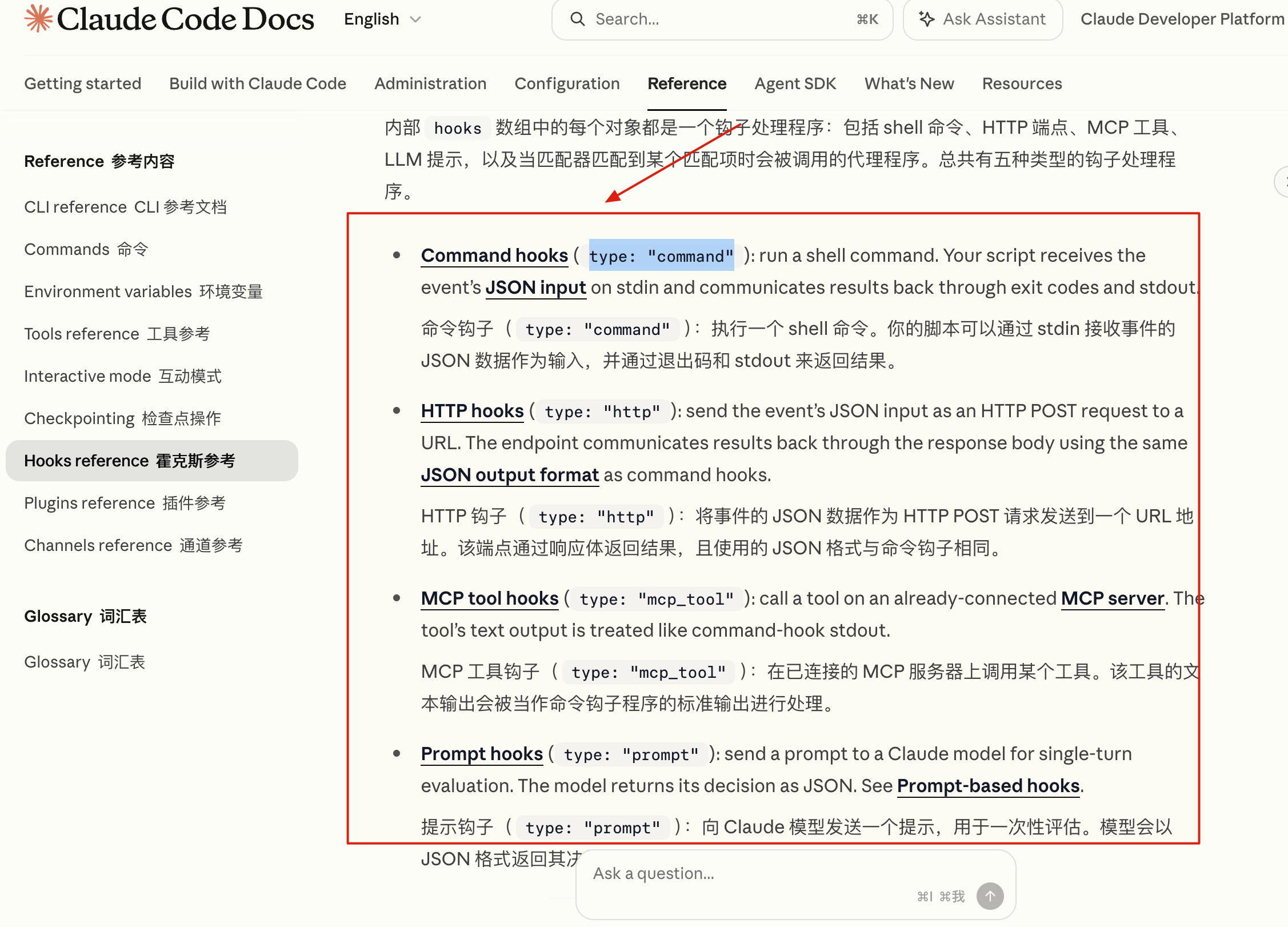Click the inline hooks code in first paragraph
This screenshot has height=927, width=1288.
(x=458, y=128)
